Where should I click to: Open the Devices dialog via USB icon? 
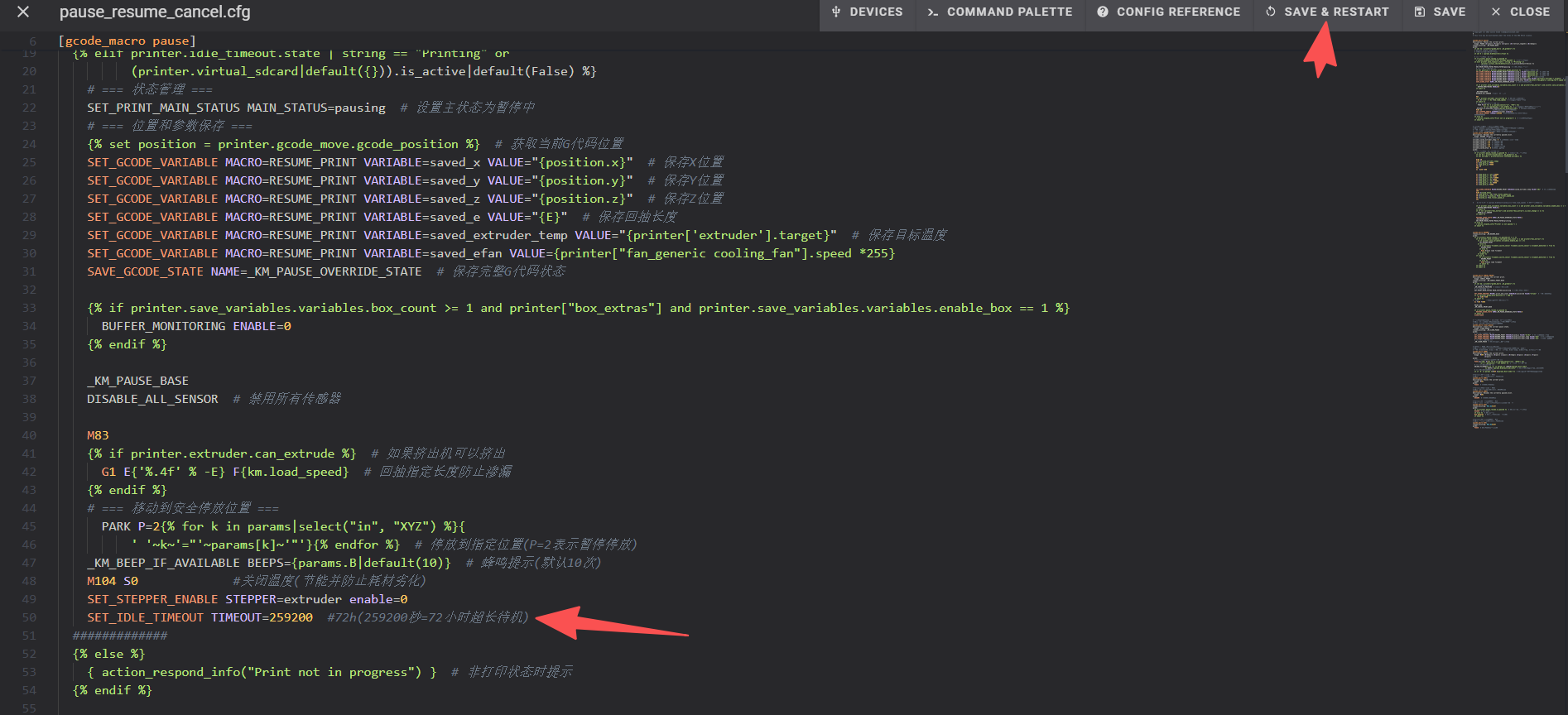click(x=836, y=12)
